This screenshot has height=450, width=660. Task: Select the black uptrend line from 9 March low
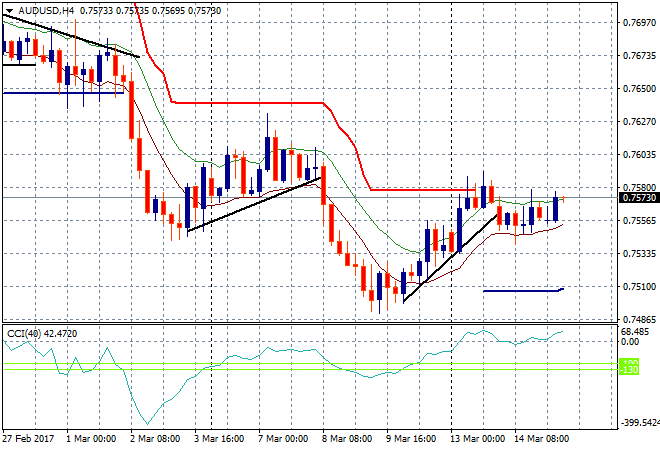450,258
